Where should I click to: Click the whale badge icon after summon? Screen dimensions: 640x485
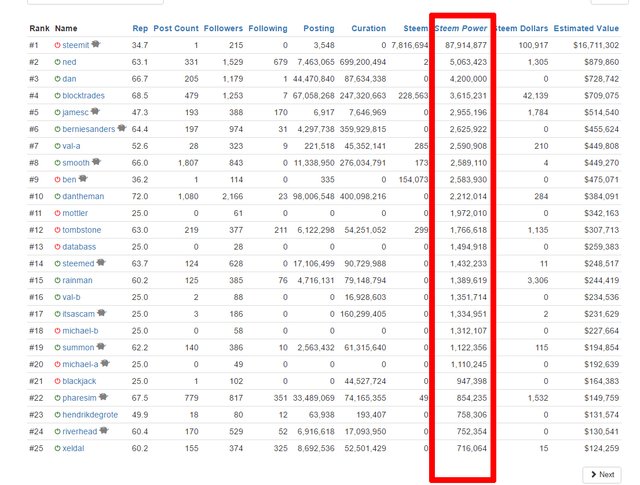(101, 347)
